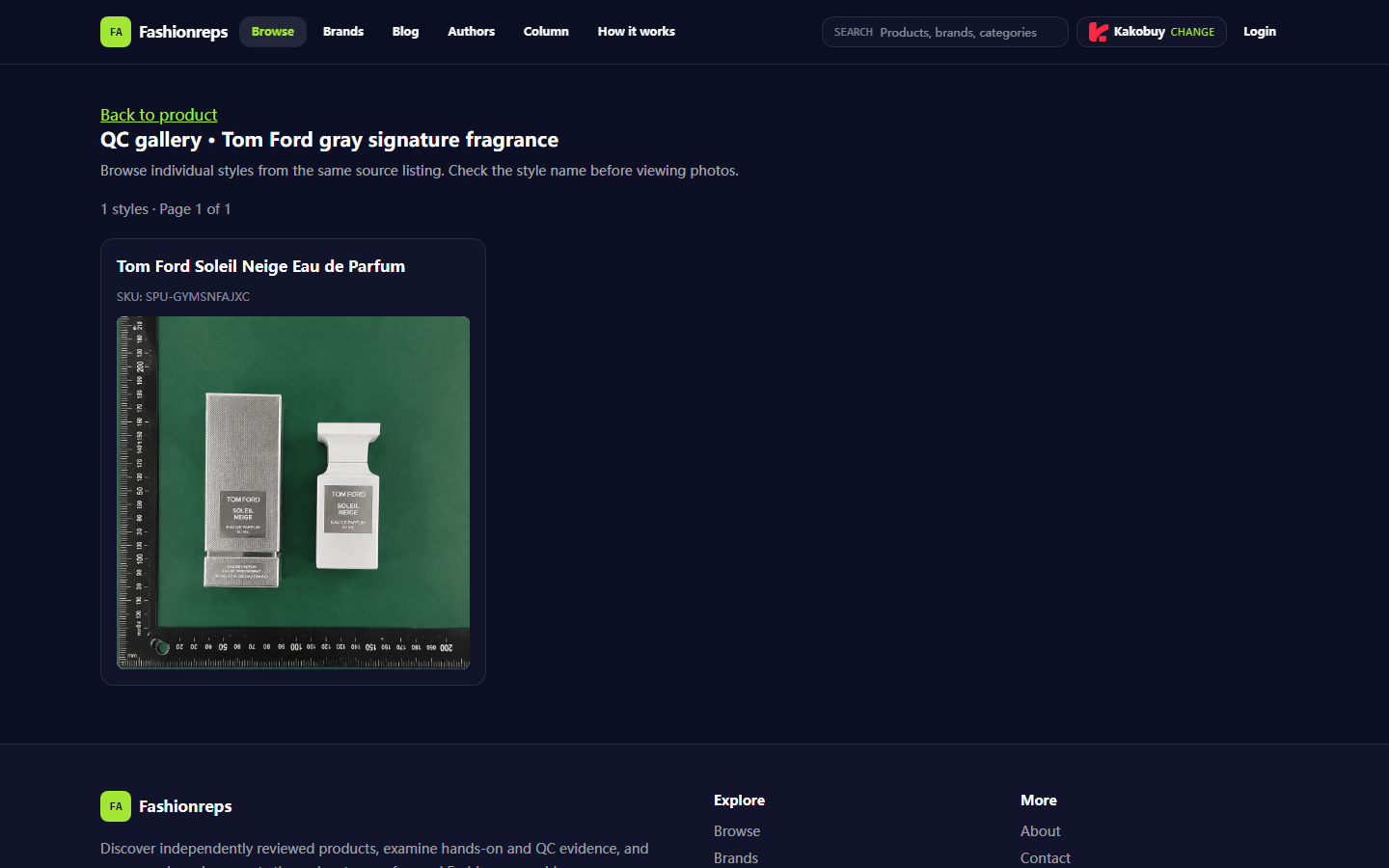
Task: Follow the Back to product link
Action: point(159,115)
